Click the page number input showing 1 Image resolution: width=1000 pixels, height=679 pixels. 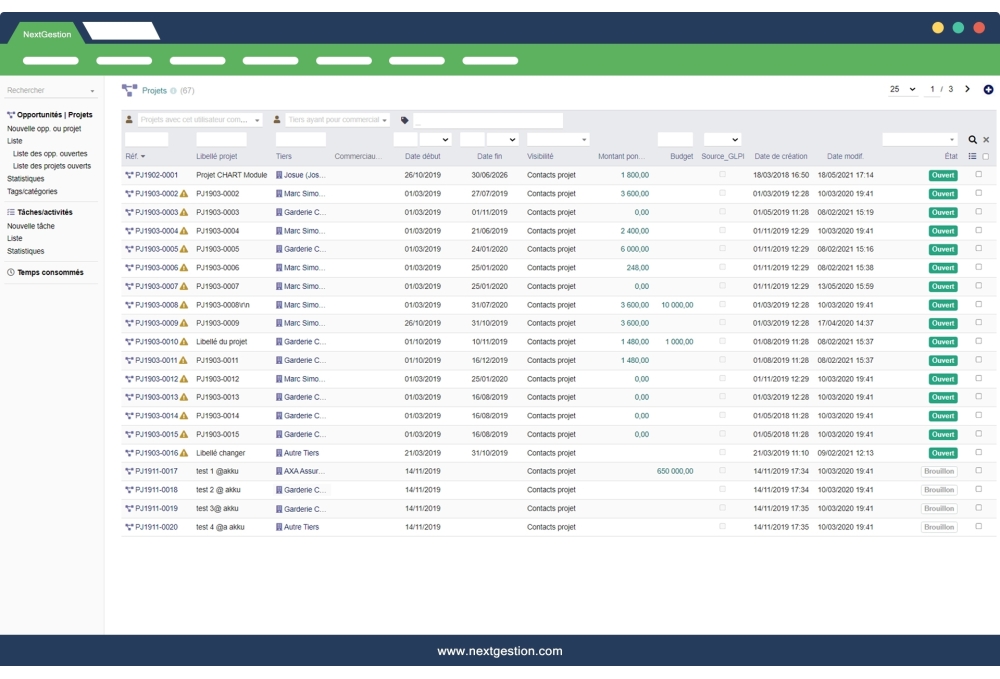[933, 89]
